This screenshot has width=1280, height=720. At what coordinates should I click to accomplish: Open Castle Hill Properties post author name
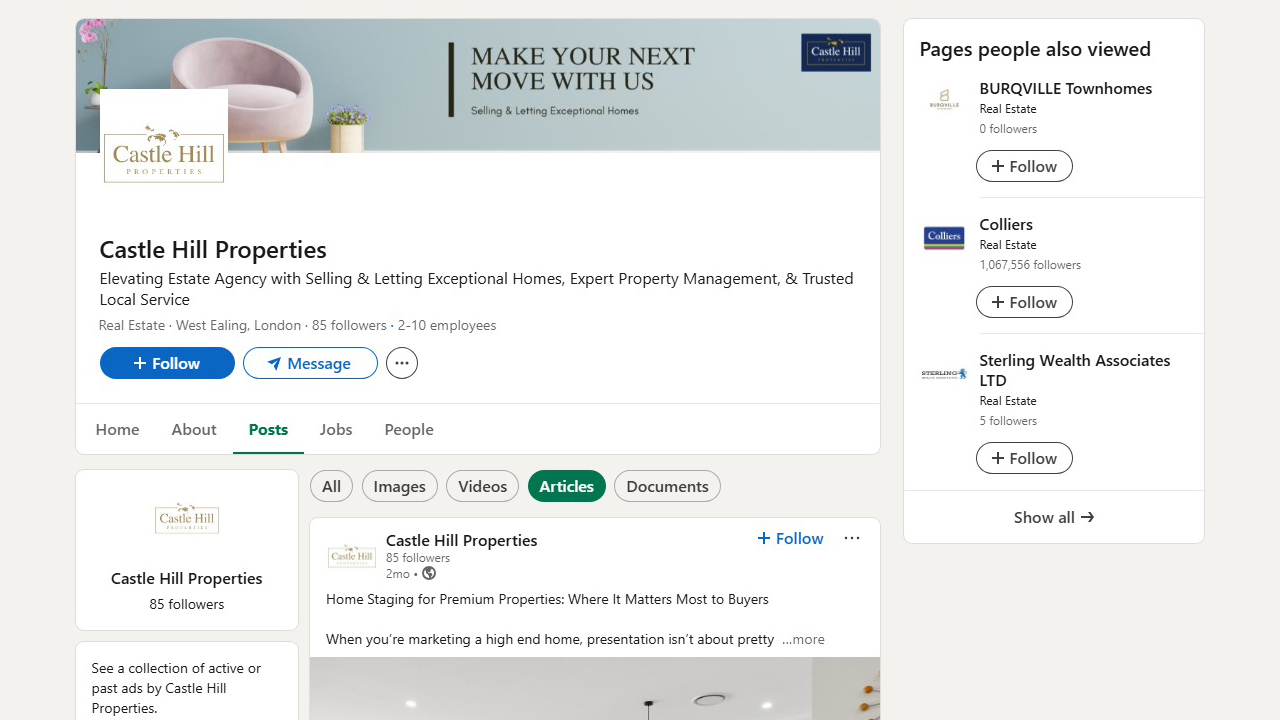462,540
